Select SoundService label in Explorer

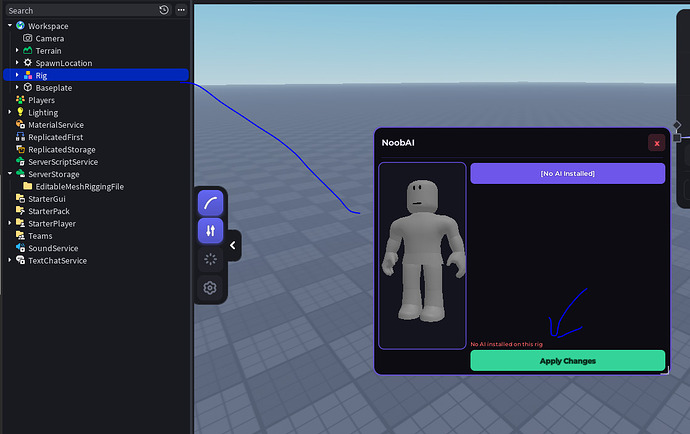(x=53, y=248)
